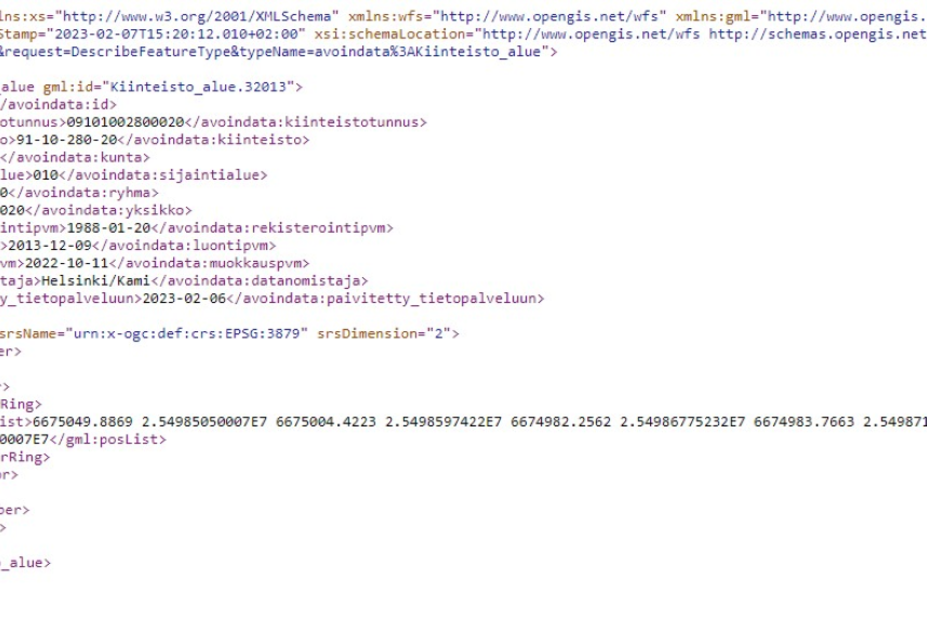Click the schemas.opengis.net URL

[818, 34]
